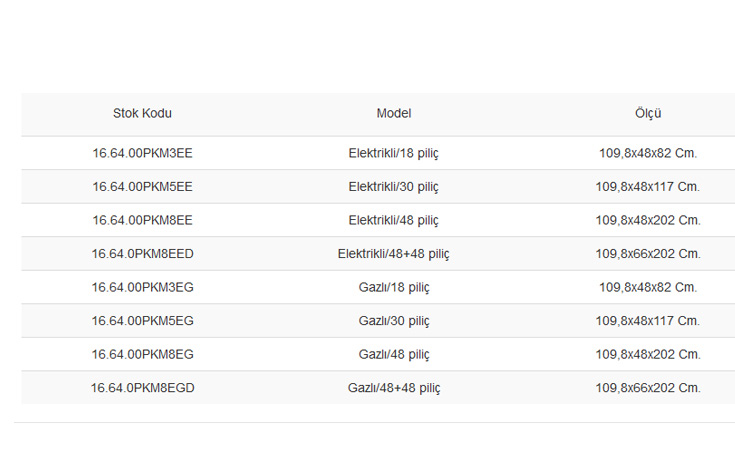Select stock code 16.64.00PKM5EE
This screenshot has width=735, height=452.
click(x=142, y=187)
